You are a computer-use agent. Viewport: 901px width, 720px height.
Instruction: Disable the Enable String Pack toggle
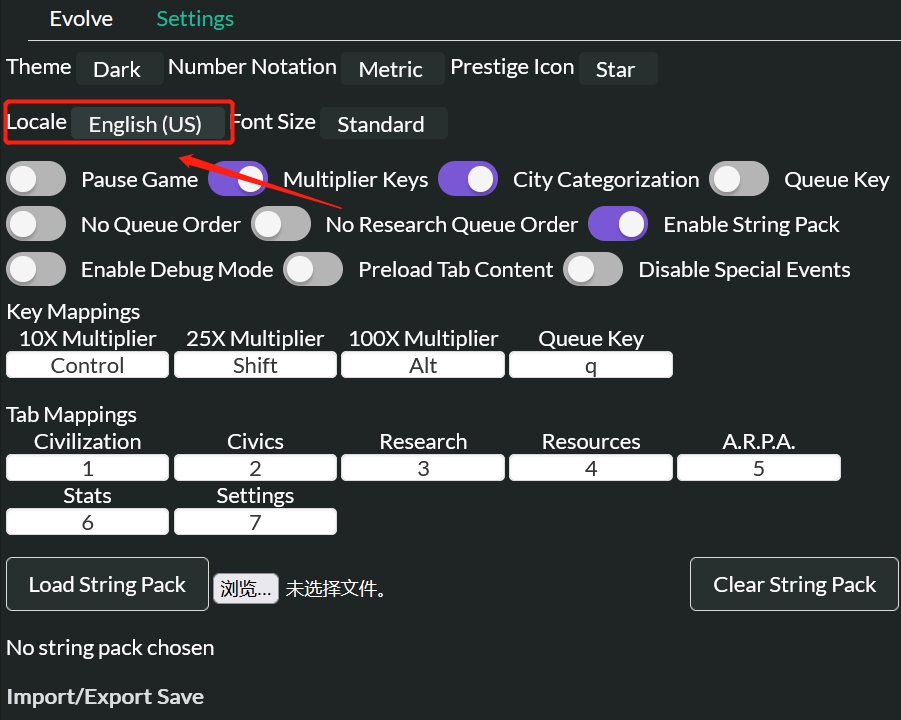click(x=618, y=223)
